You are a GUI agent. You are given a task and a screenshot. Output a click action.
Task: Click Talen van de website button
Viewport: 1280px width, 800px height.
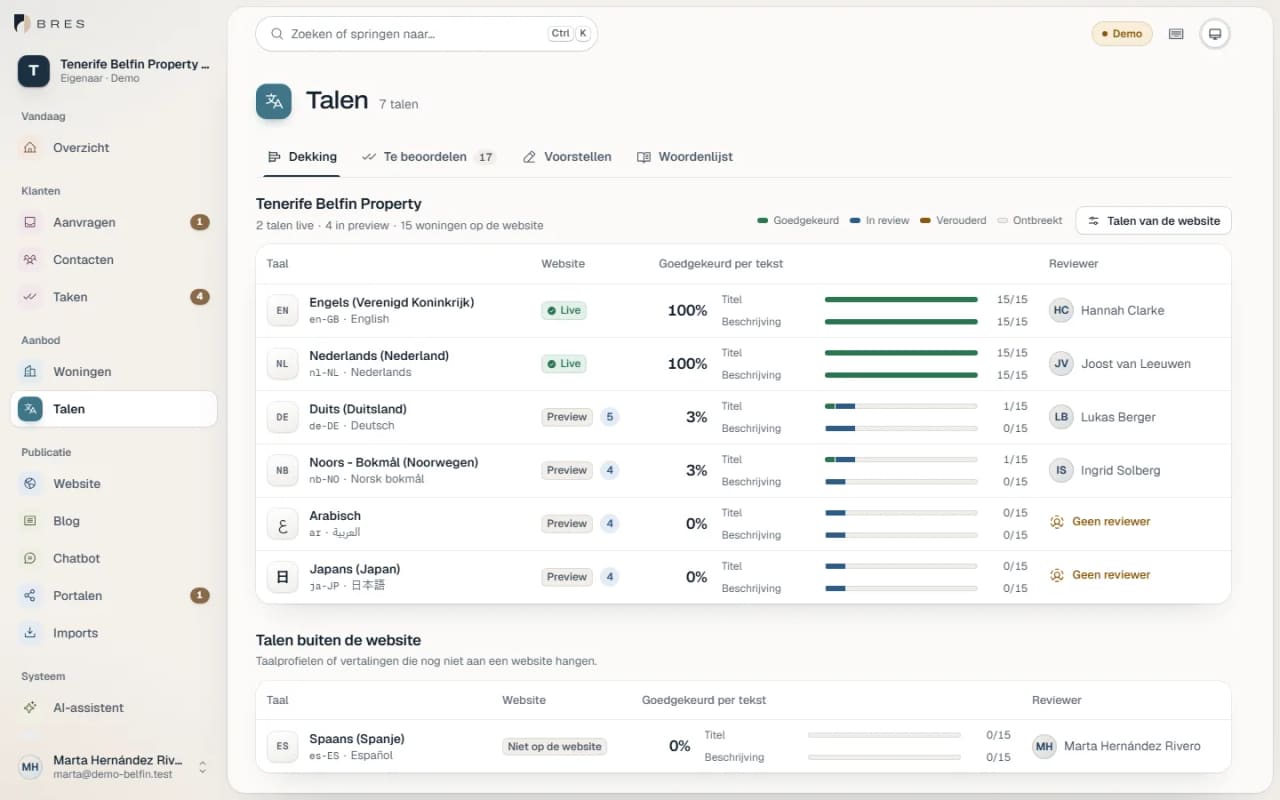[x=1153, y=221]
